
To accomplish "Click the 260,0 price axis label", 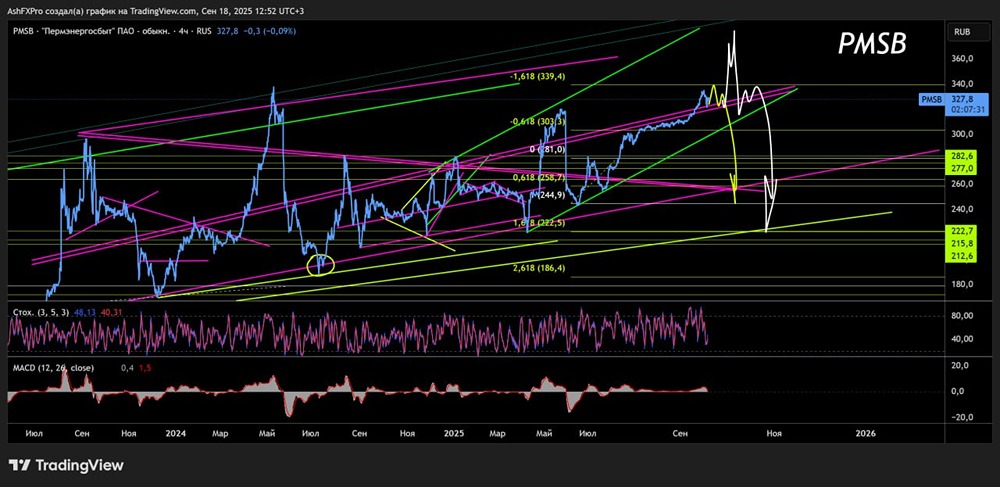I will pyautogui.click(x=962, y=184).
